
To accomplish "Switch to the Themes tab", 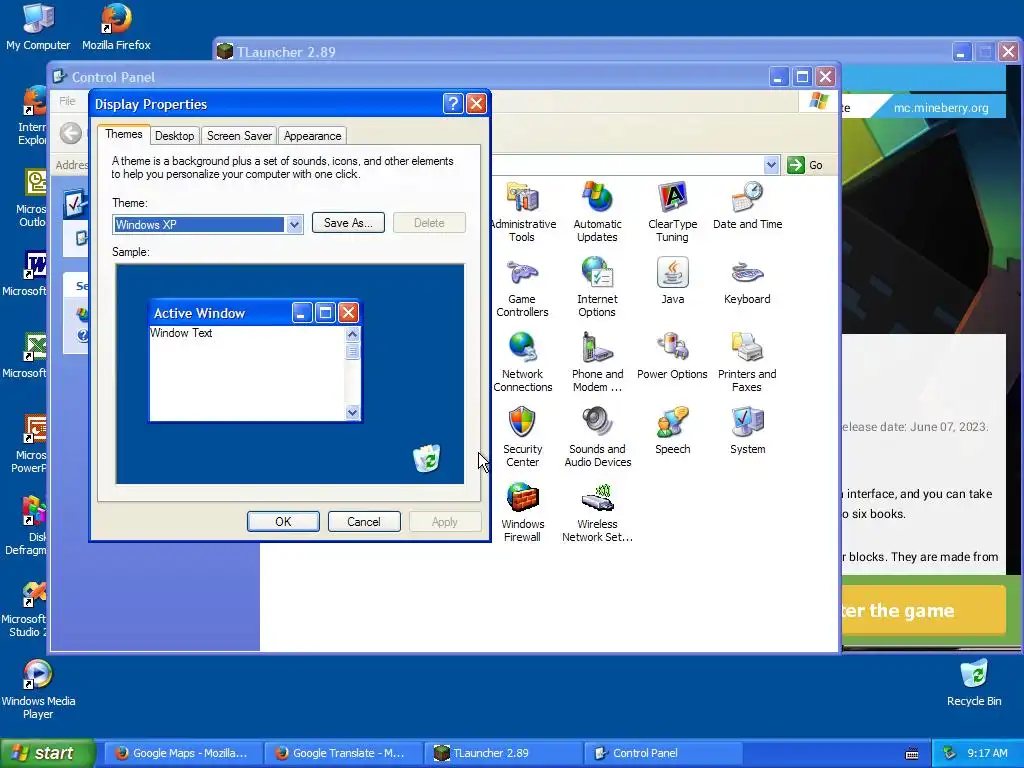I will point(123,134).
